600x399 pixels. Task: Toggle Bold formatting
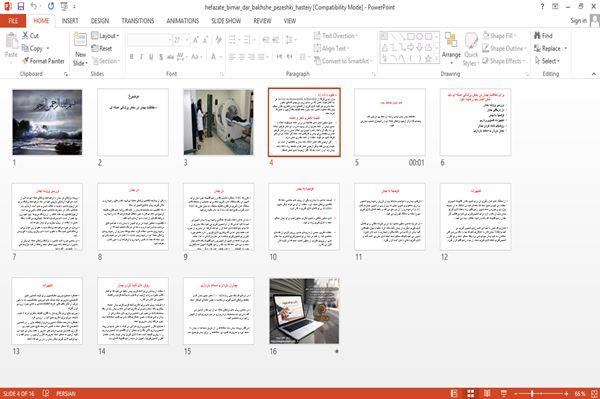click(132, 57)
